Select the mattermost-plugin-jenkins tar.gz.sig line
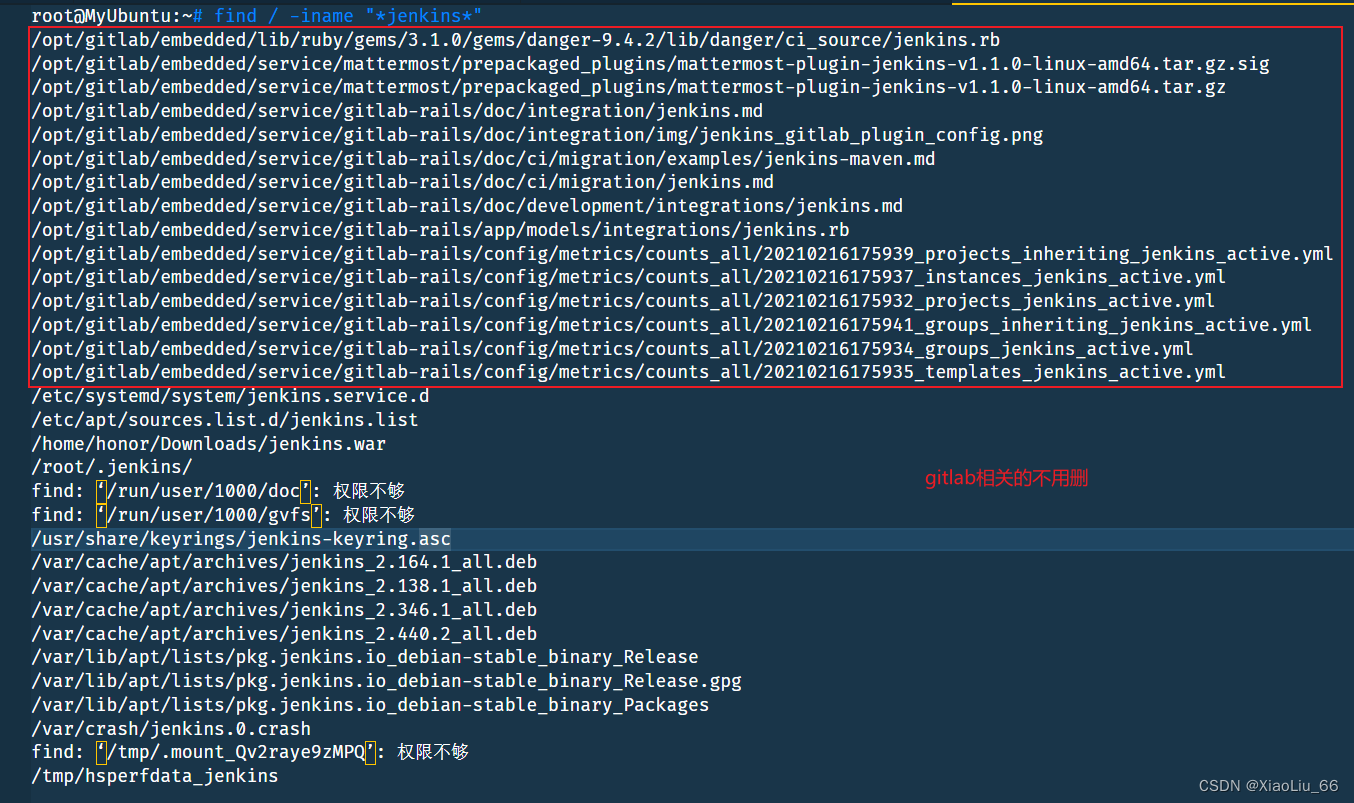 click(650, 64)
